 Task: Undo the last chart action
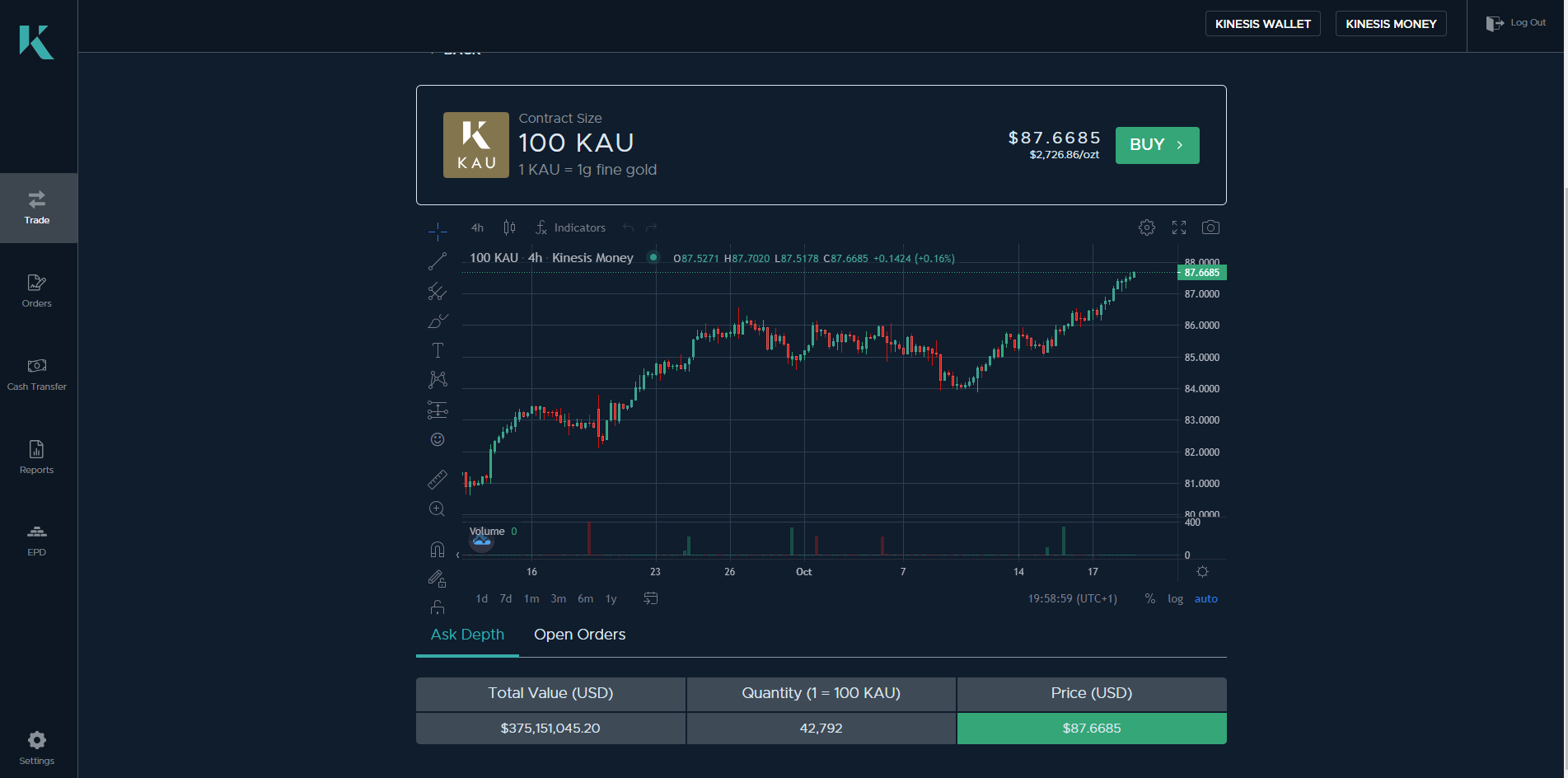pyautogui.click(x=629, y=227)
